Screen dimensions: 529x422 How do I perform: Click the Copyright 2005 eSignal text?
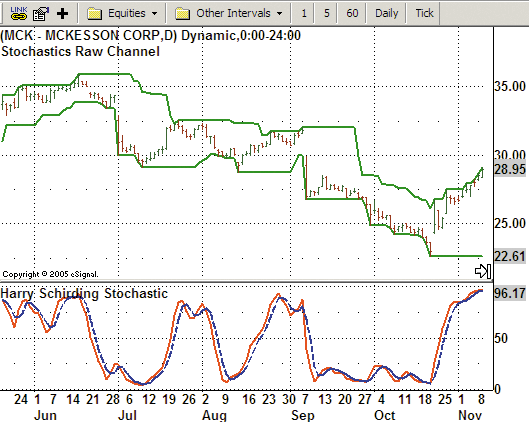tap(50, 274)
